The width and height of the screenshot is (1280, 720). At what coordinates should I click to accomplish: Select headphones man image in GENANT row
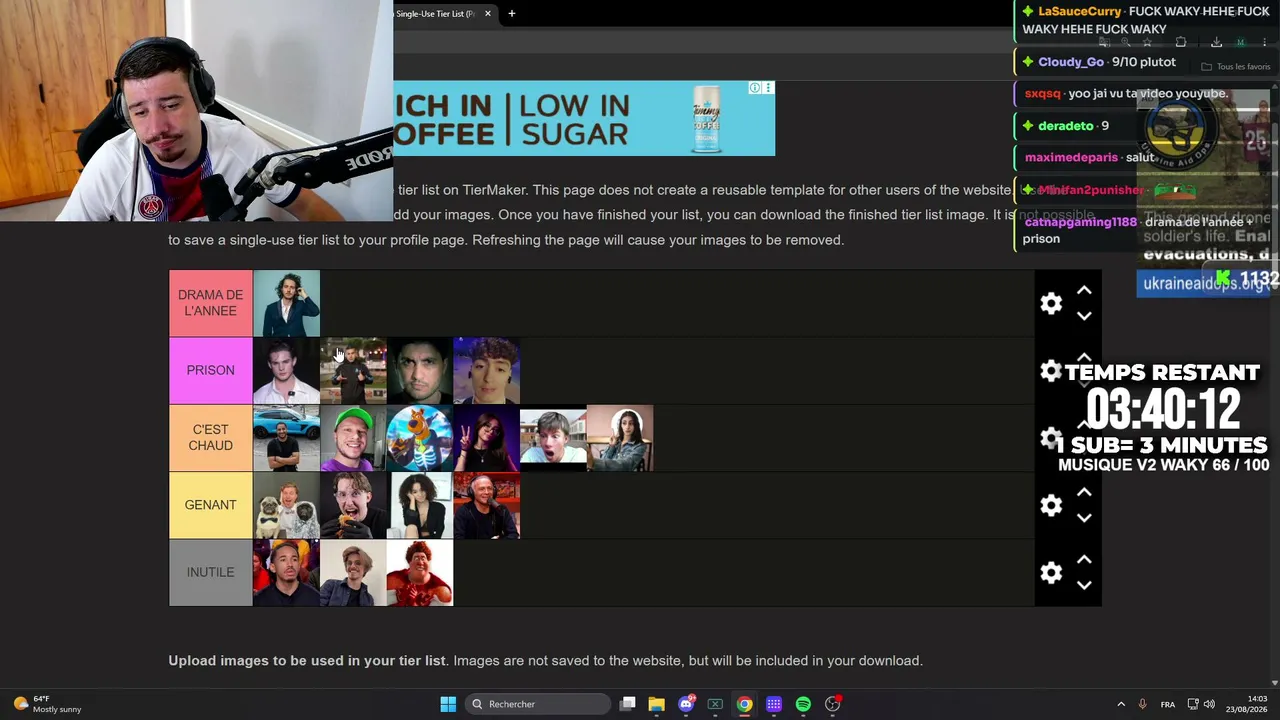[x=487, y=505]
